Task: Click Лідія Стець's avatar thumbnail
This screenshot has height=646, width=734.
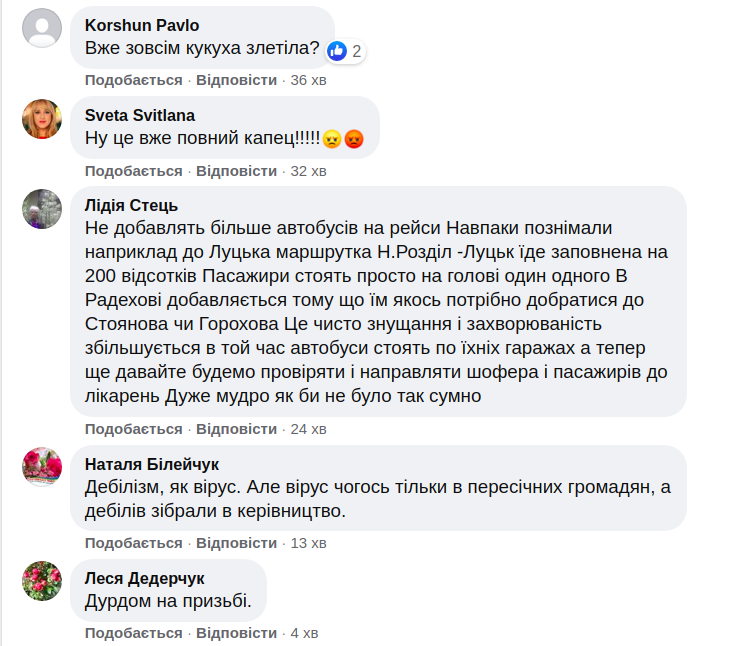Action: pos(42,208)
